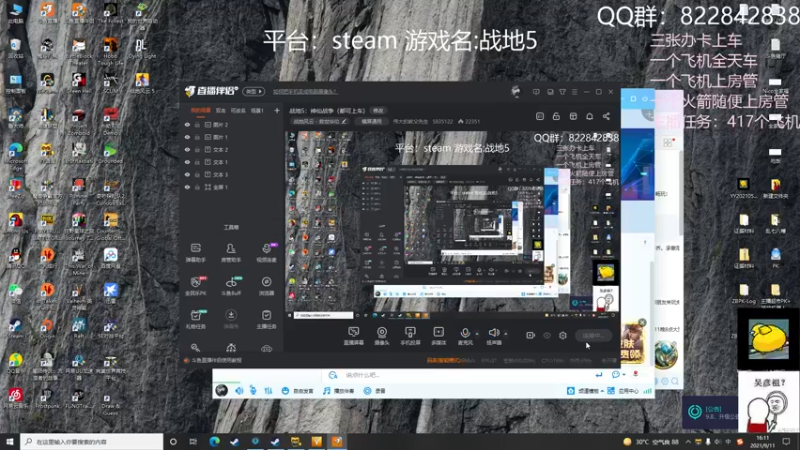Open streaming settings gear icon
This screenshot has width=800, height=450.
(563, 335)
